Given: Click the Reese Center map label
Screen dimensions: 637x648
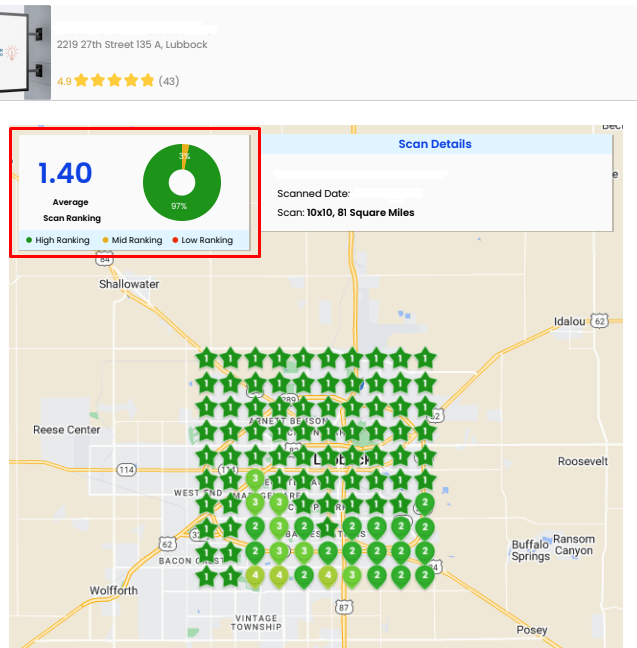Looking at the screenshot, I should (67, 430).
